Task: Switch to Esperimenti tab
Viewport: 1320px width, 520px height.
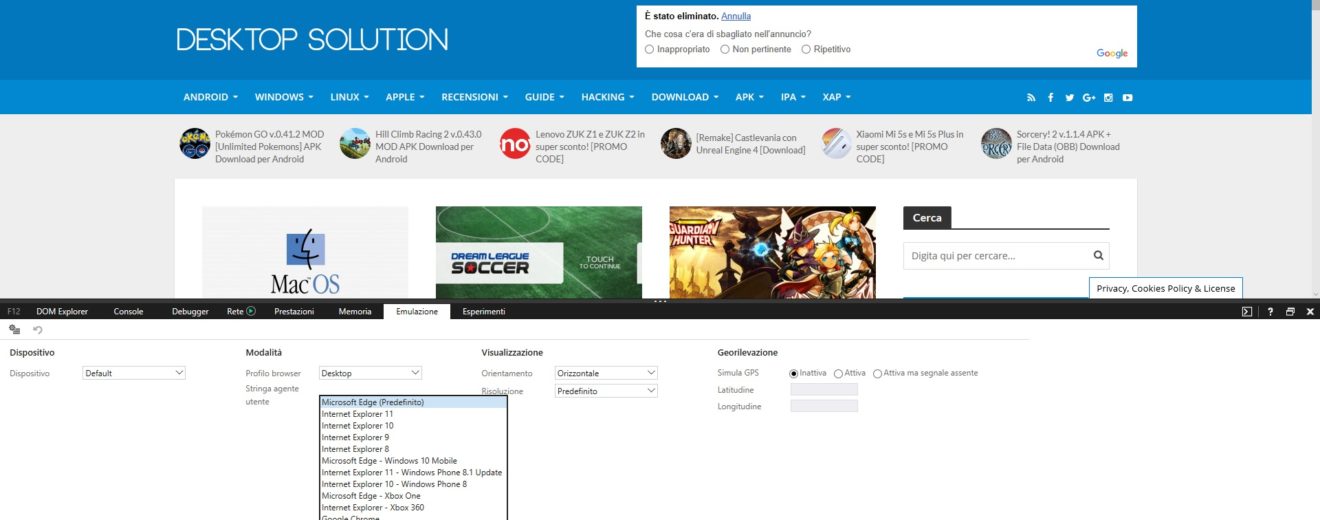Action: point(484,312)
